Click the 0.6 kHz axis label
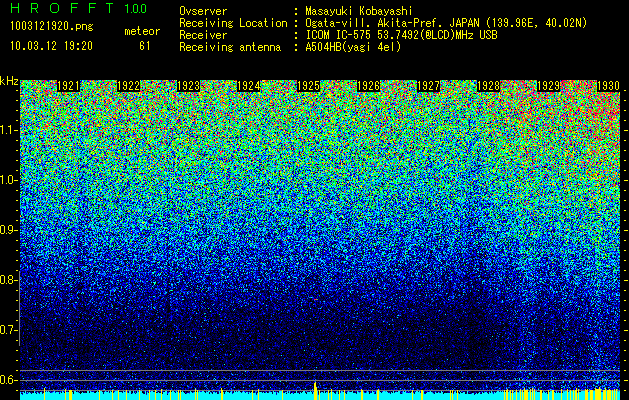The height and width of the screenshot is (400, 629). [x=7, y=380]
